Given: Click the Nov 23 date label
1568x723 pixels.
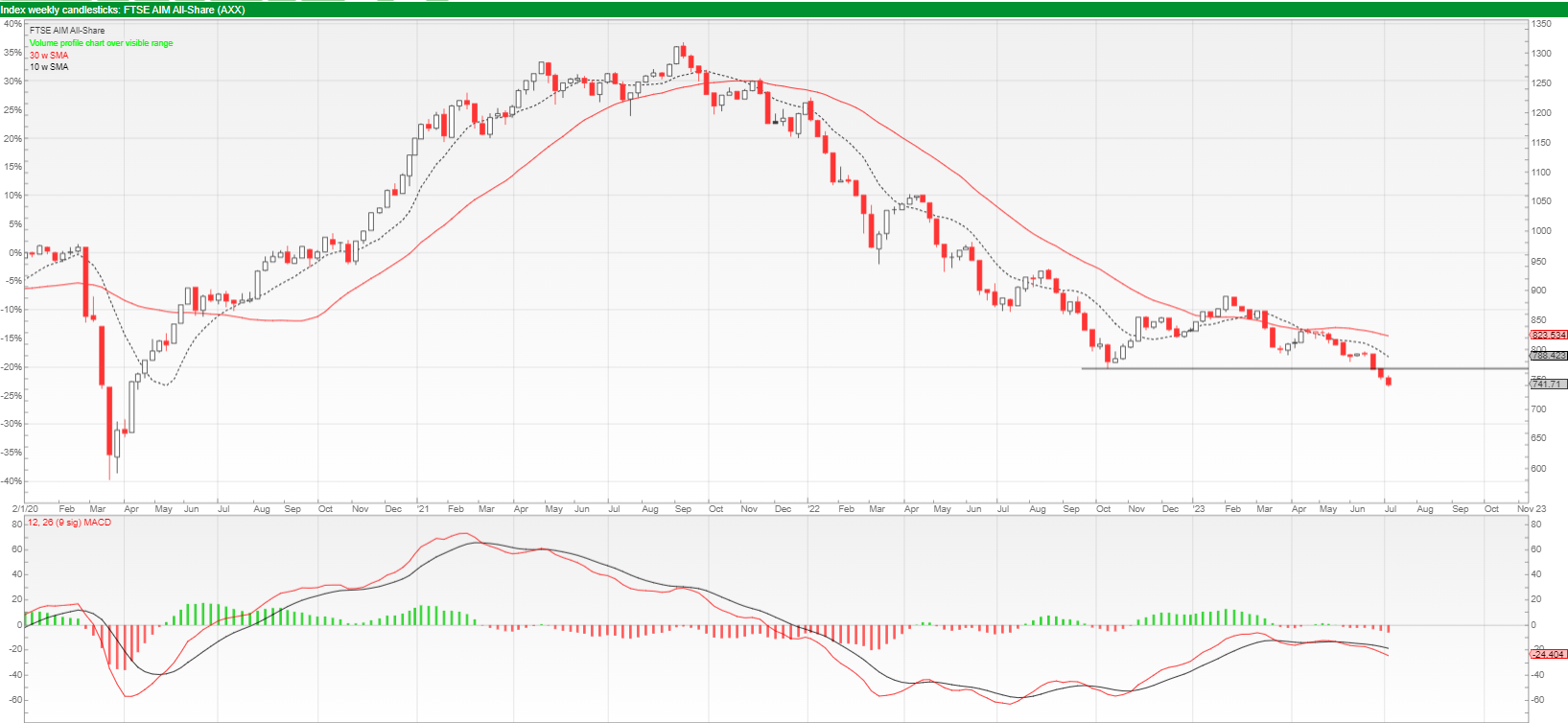Looking at the screenshot, I should 1532,509.
